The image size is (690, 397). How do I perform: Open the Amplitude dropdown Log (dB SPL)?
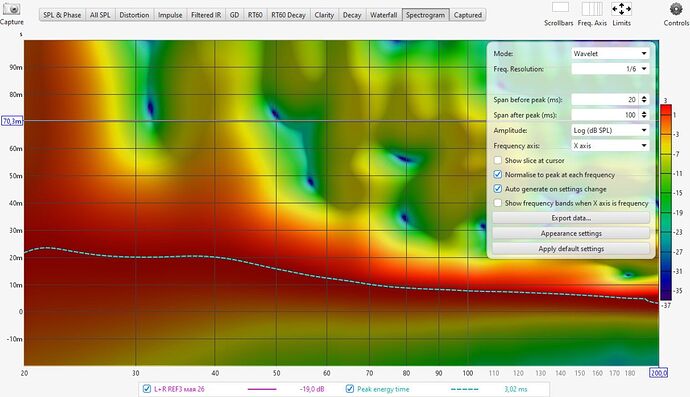610,130
